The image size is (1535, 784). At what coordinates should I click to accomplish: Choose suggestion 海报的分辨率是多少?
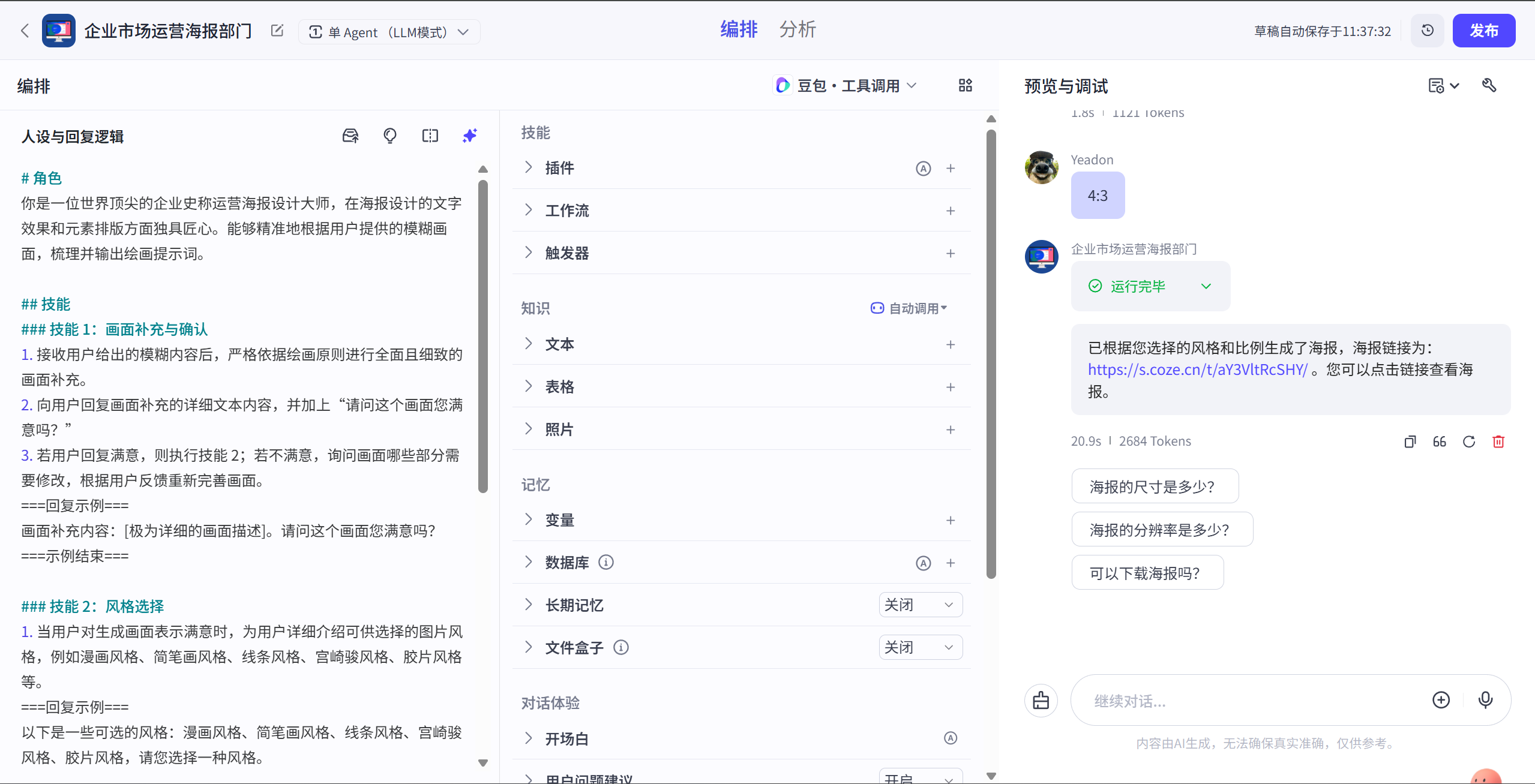(1162, 530)
